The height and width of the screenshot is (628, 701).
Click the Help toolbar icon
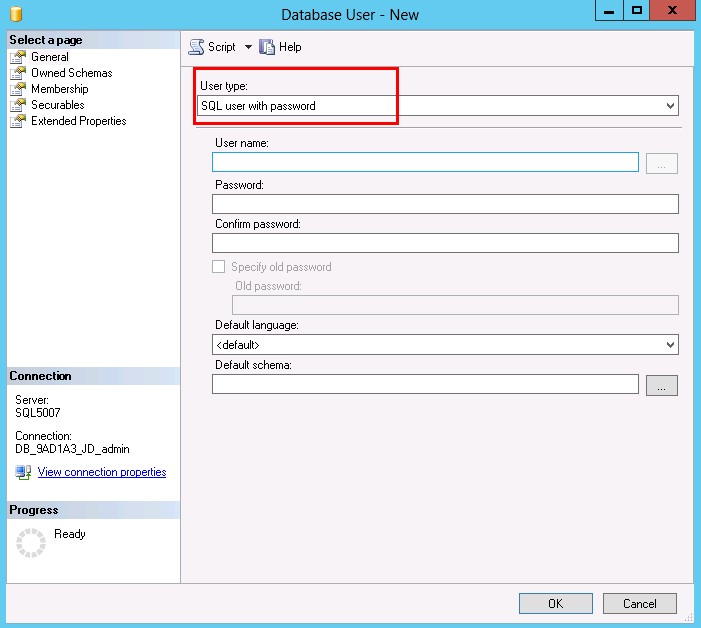coord(267,47)
